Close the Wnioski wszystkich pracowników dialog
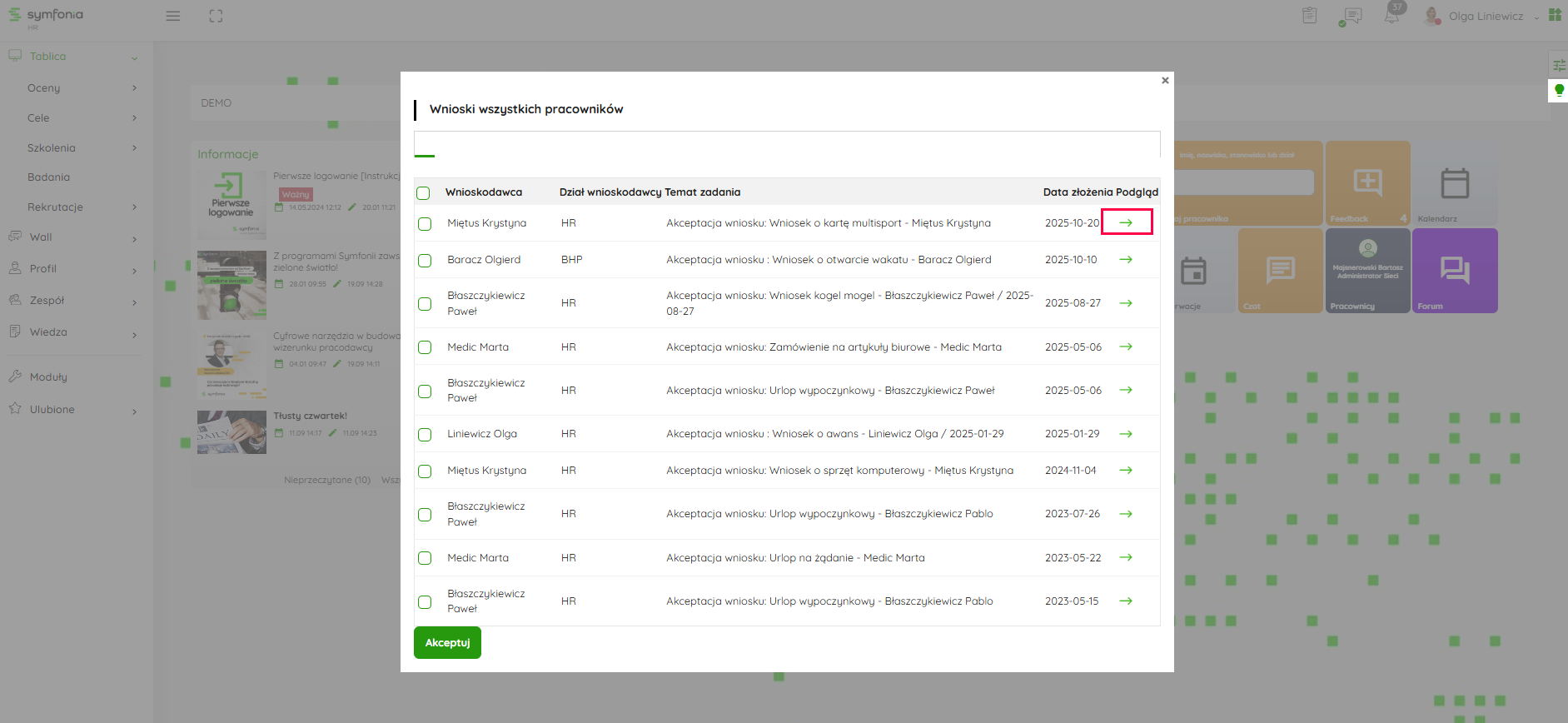Screen dimensions: 1568x723 (1165, 81)
